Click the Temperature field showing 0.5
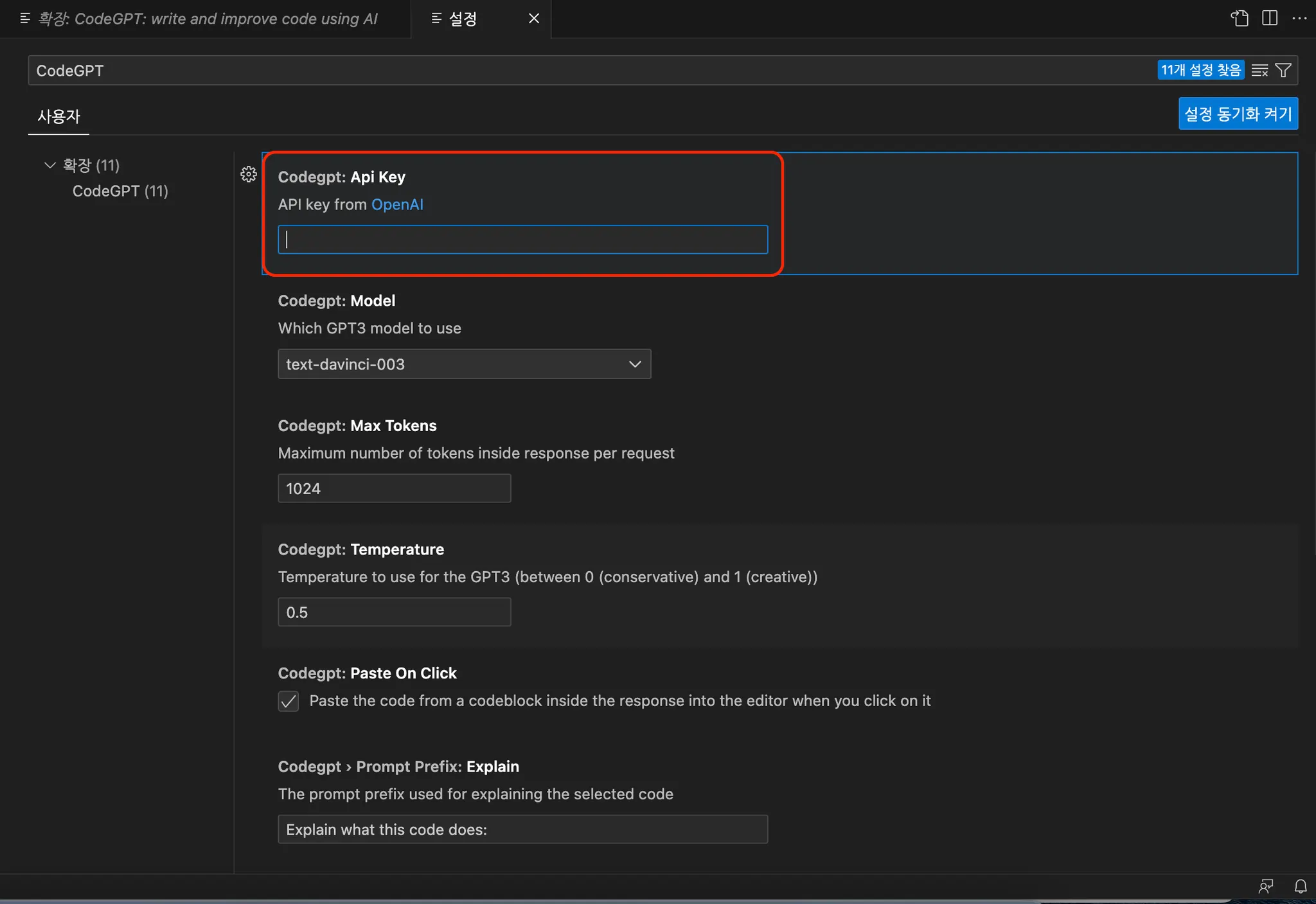 (x=394, y=612)
